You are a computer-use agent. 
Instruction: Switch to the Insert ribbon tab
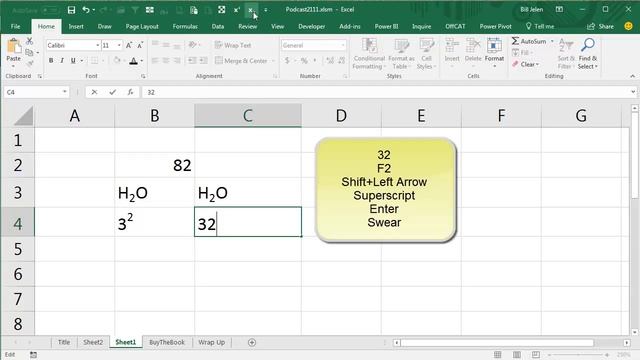(x=76, y=27)
